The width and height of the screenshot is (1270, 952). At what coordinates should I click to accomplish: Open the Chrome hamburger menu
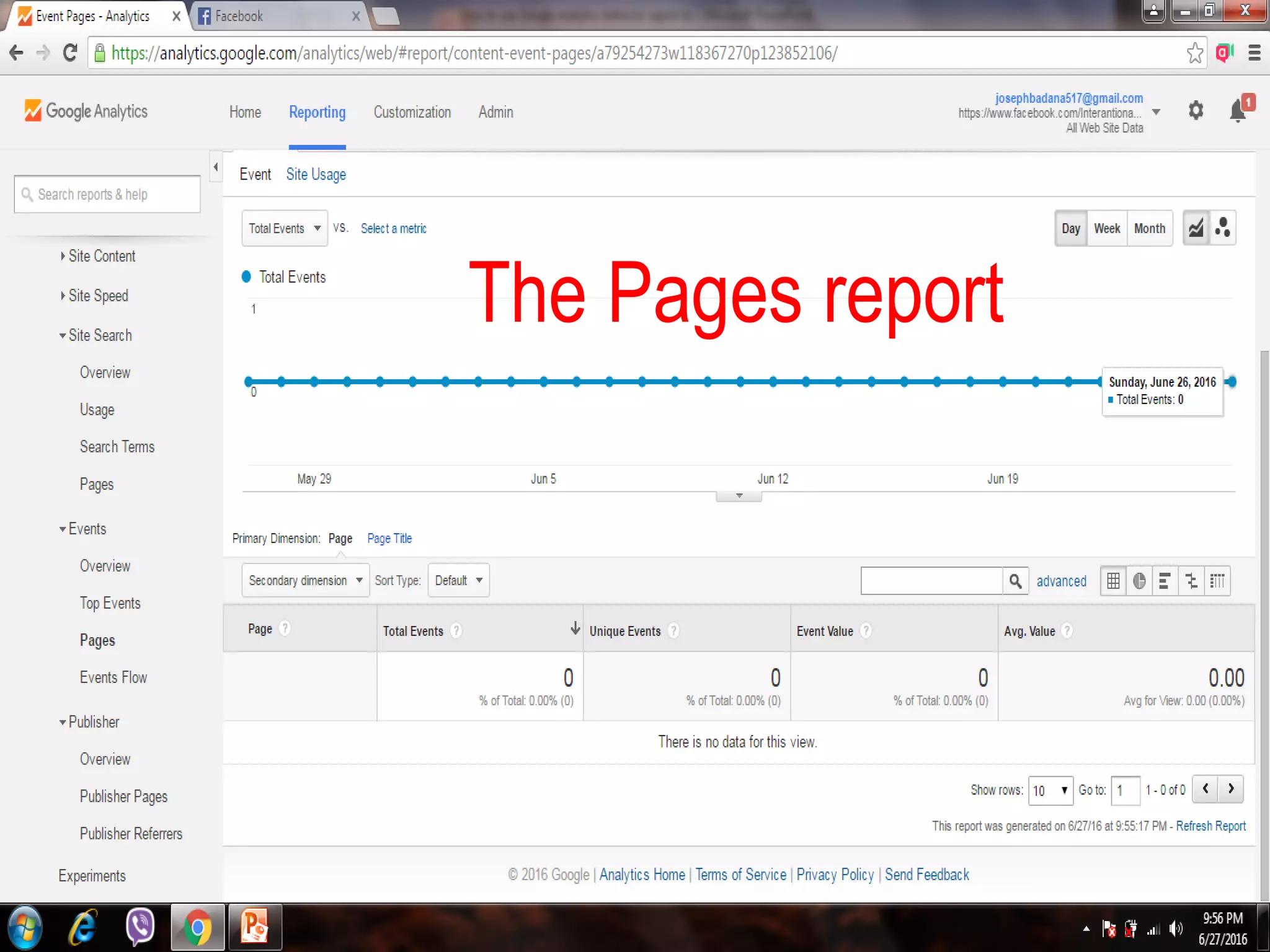(1254, 53)
